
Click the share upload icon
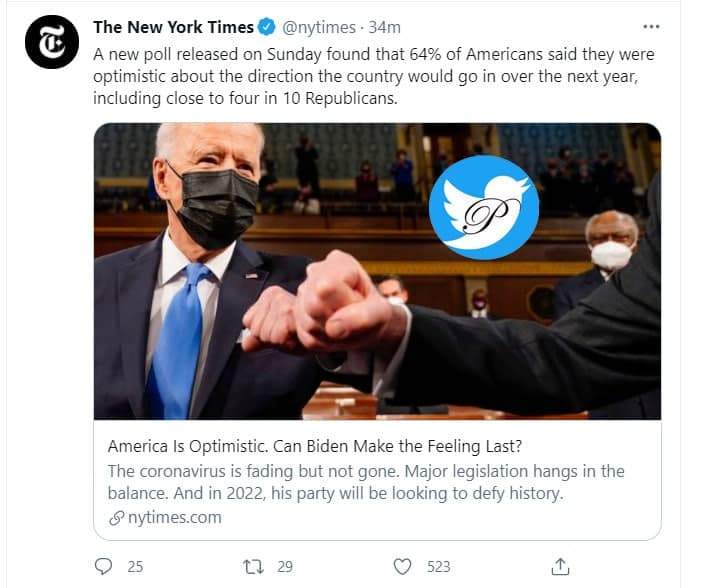point(560,566)
